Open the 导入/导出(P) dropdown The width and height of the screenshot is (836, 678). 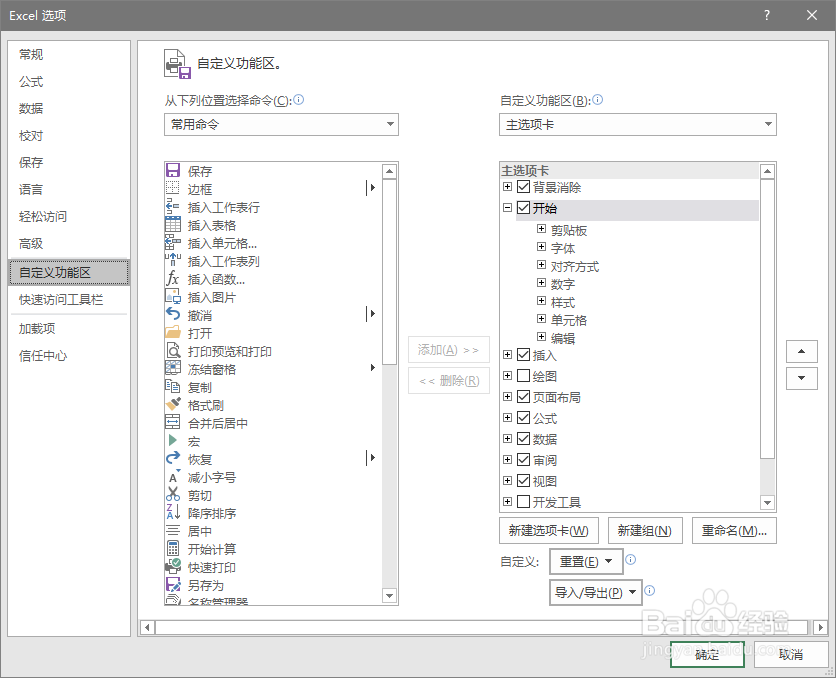coord(596,592)
